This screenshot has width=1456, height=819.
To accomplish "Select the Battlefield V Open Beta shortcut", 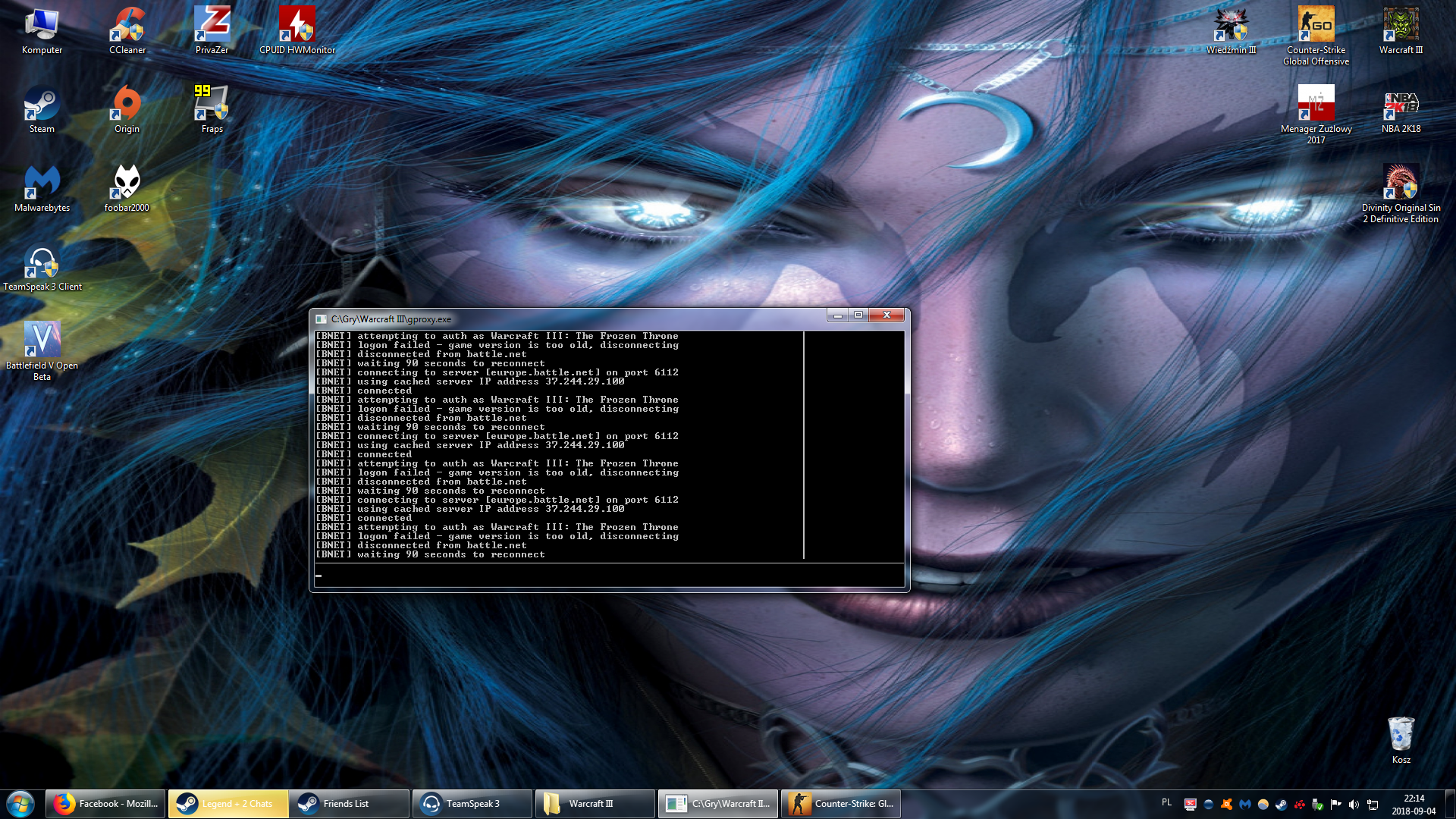I will pos(42,350).
